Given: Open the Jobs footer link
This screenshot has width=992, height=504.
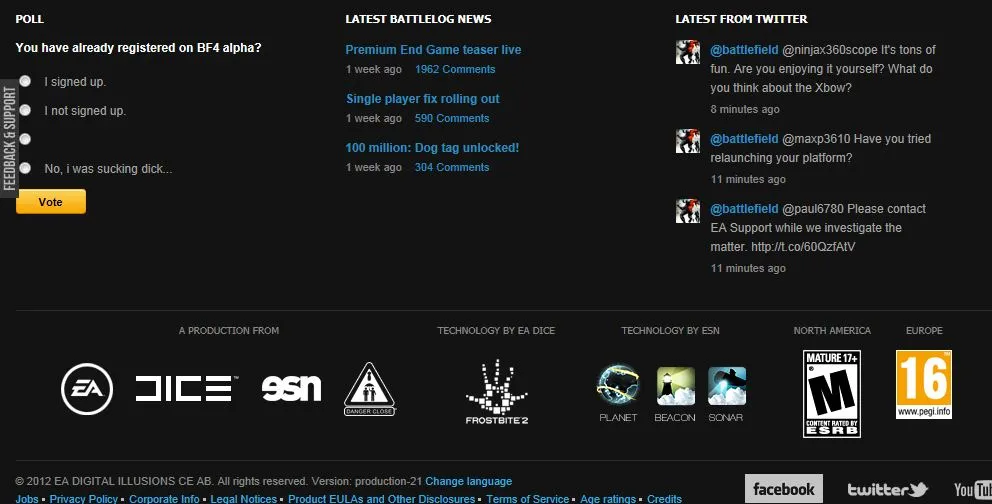Looking at the screenshot, I should pos(27,499).
